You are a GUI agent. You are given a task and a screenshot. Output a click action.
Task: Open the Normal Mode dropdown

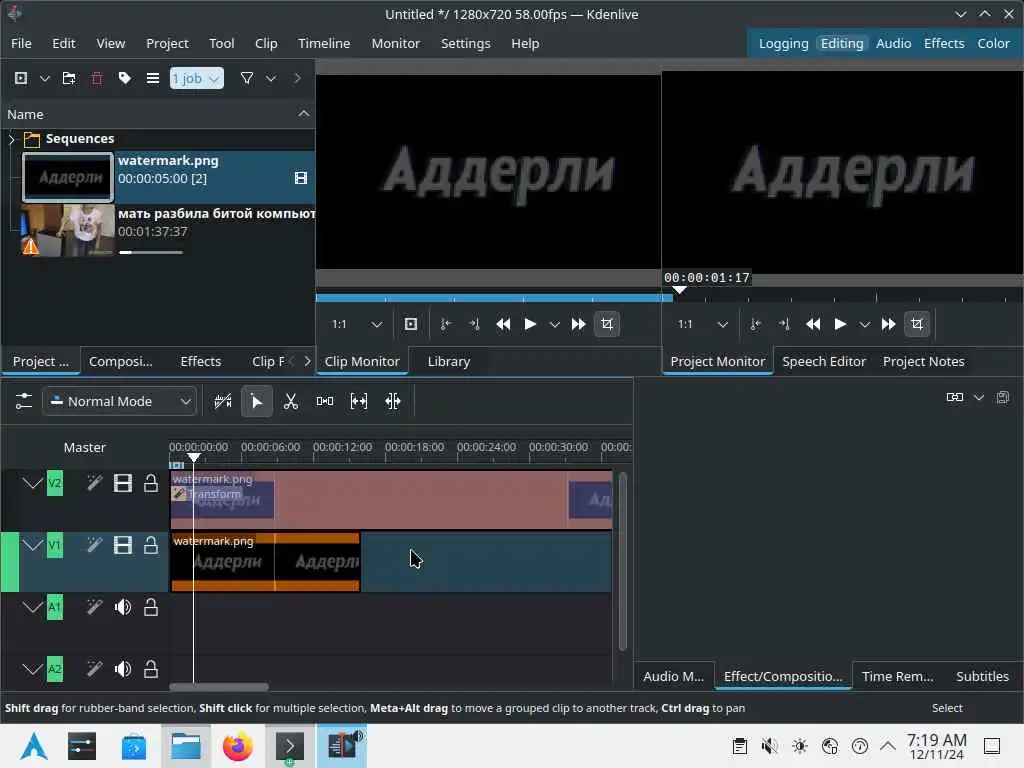120,401
